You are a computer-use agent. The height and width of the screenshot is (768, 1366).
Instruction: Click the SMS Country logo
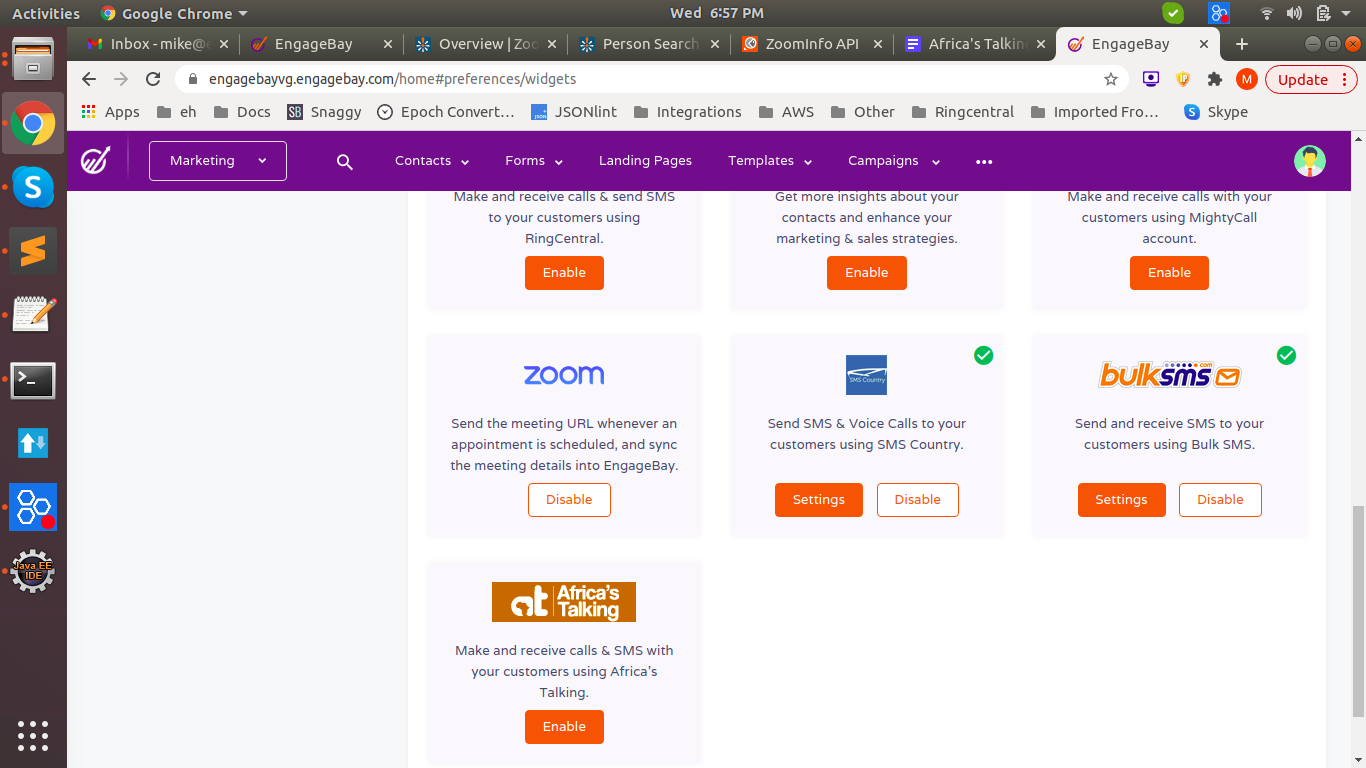pos(866,375)
